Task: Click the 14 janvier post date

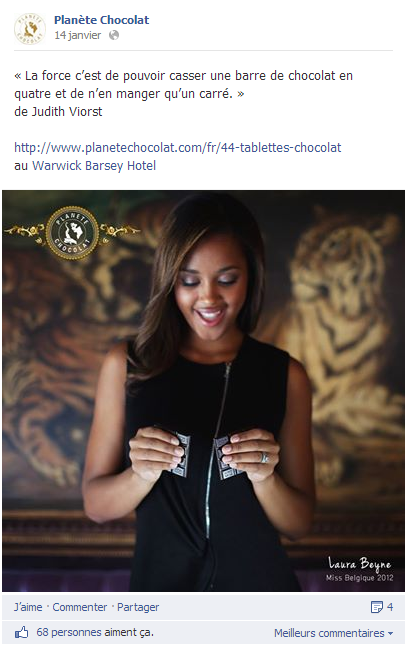Action: (x=78, y=35)
